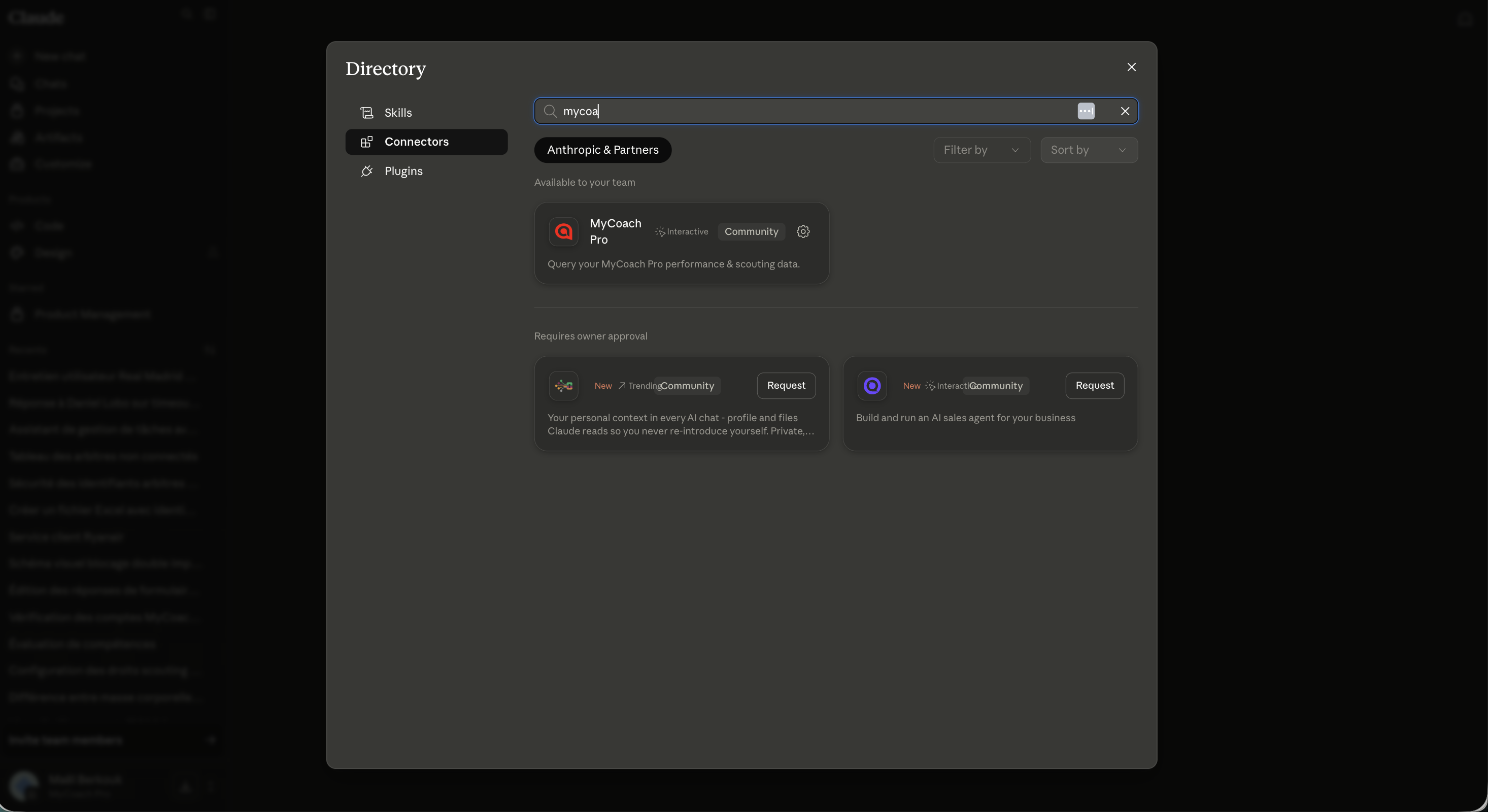Screen dimensions: 1488x812
Task: Switch to the Plugins section
Action: (x=426, y=171)
